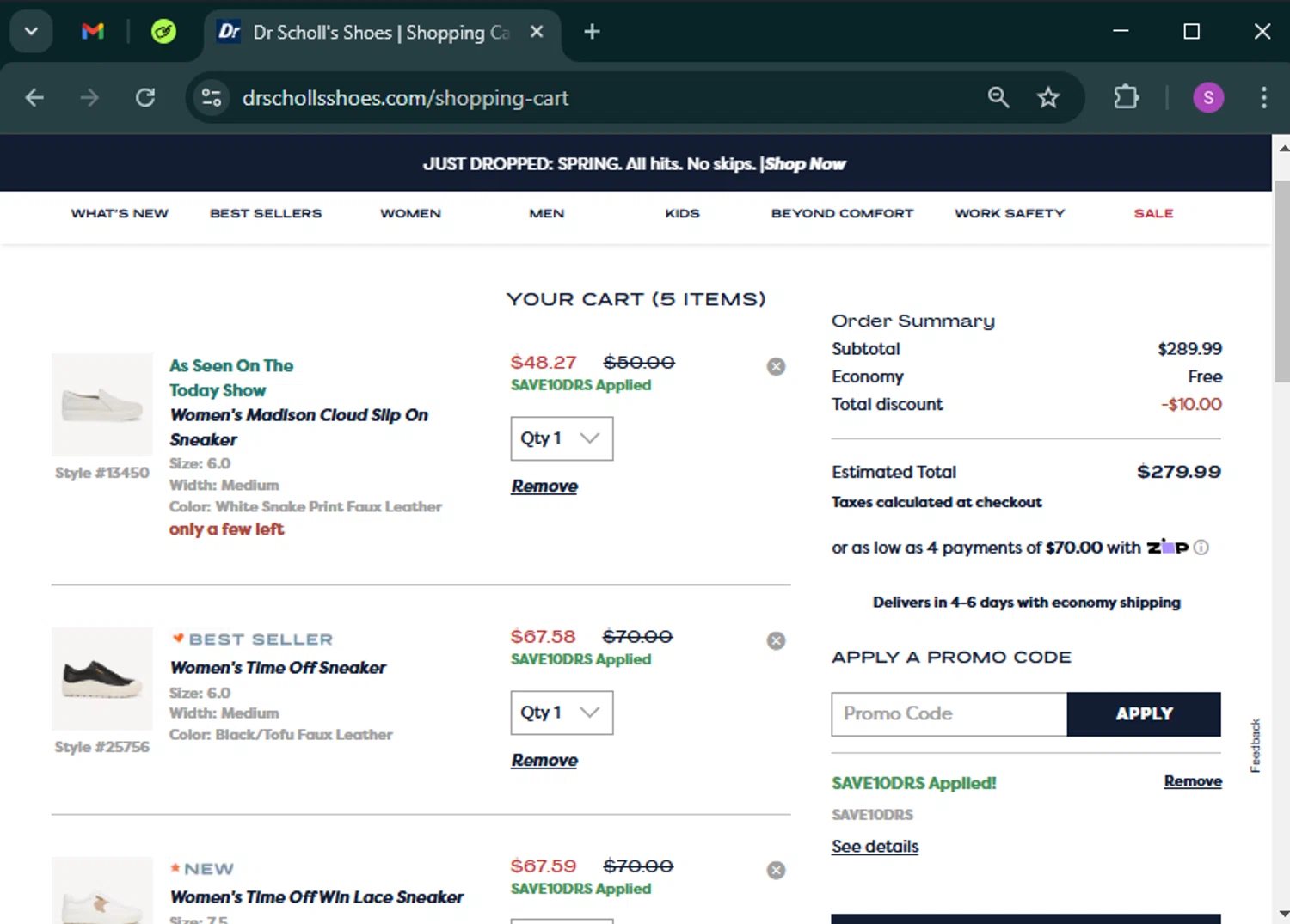Screen dimensions: 1290x924
Task: Bookmark this page with the star
Action: [1047, 97]
